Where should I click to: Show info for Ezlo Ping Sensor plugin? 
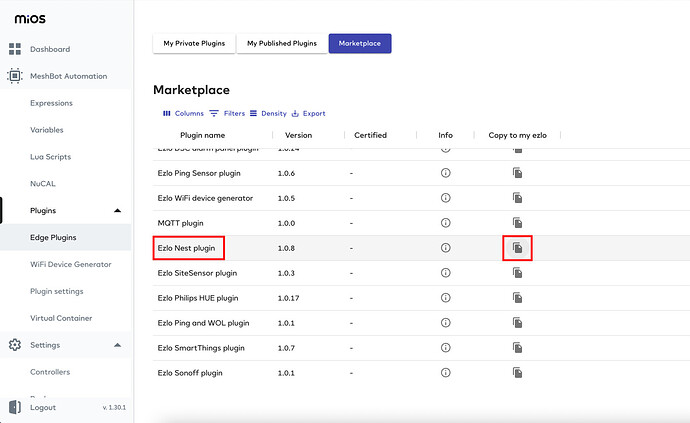coord(445,173)
